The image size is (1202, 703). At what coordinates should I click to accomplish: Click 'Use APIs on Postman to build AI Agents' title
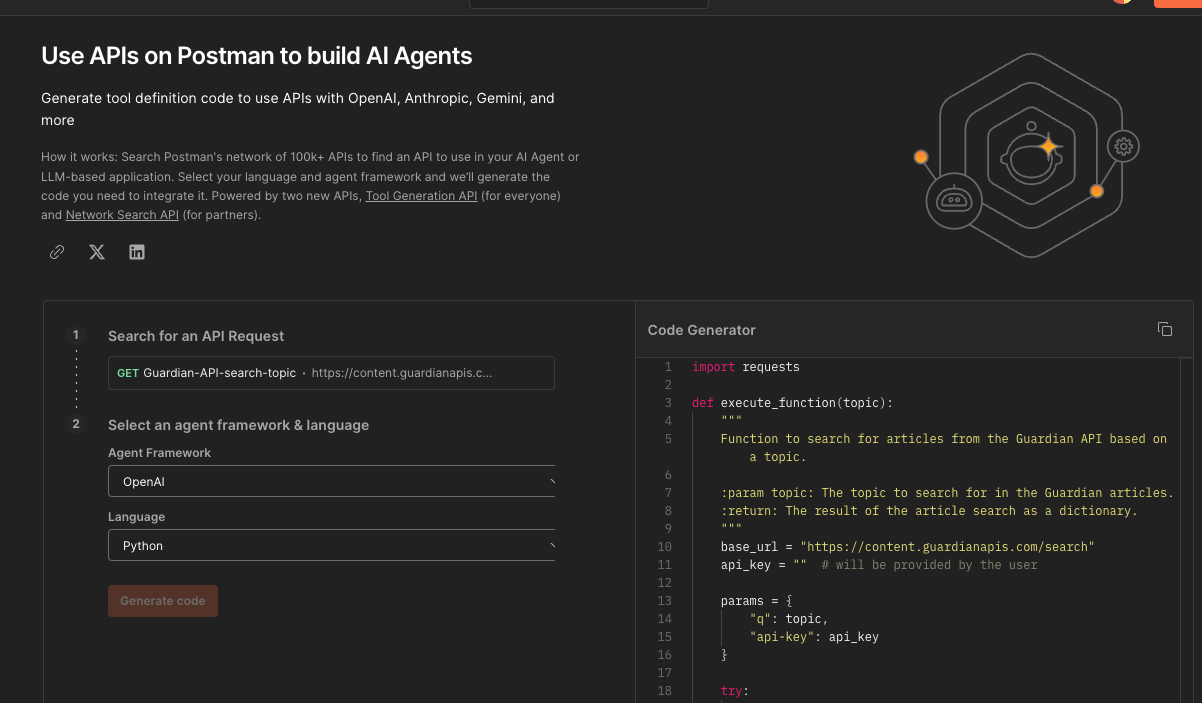click(257, 56)
